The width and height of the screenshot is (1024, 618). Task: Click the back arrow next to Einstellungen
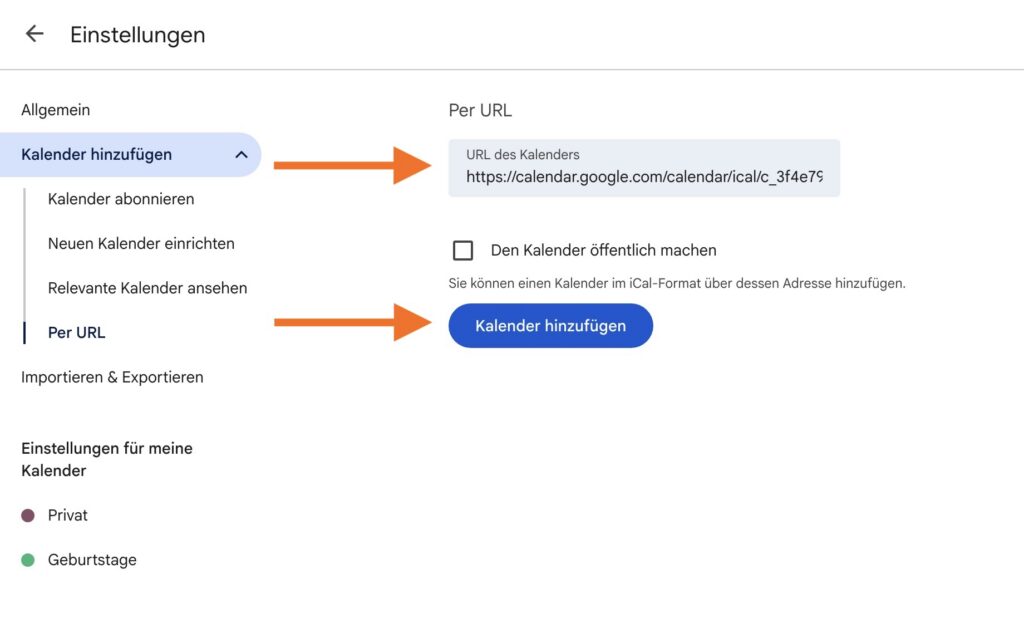34,34
